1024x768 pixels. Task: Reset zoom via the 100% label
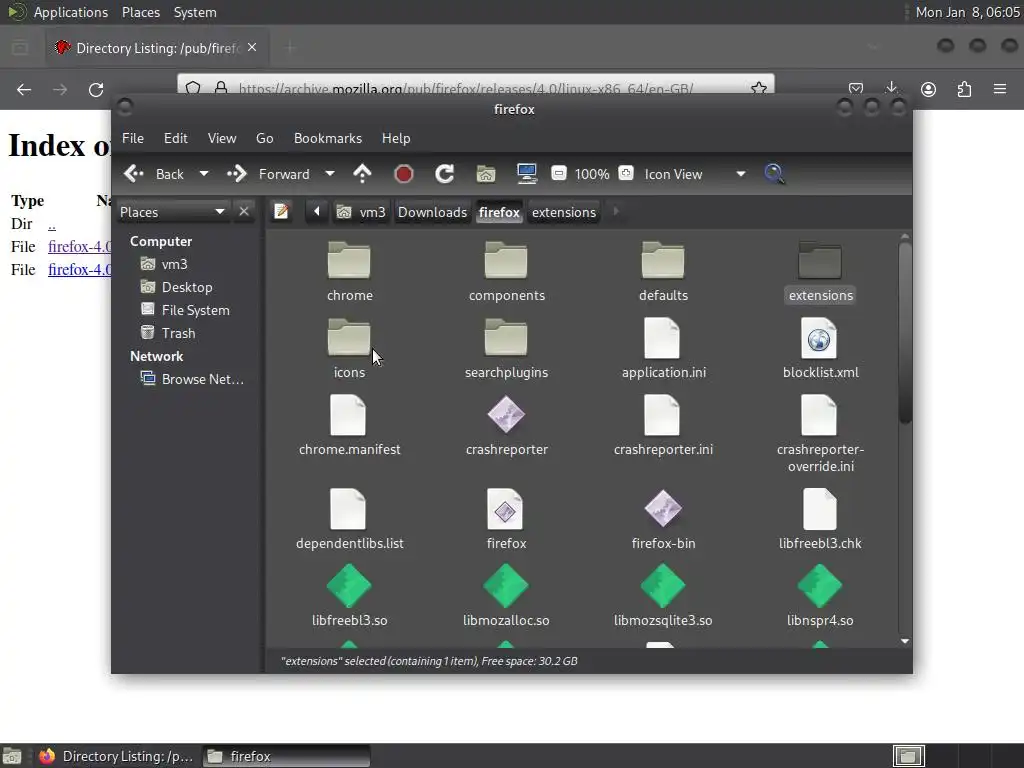click(592, 174)
